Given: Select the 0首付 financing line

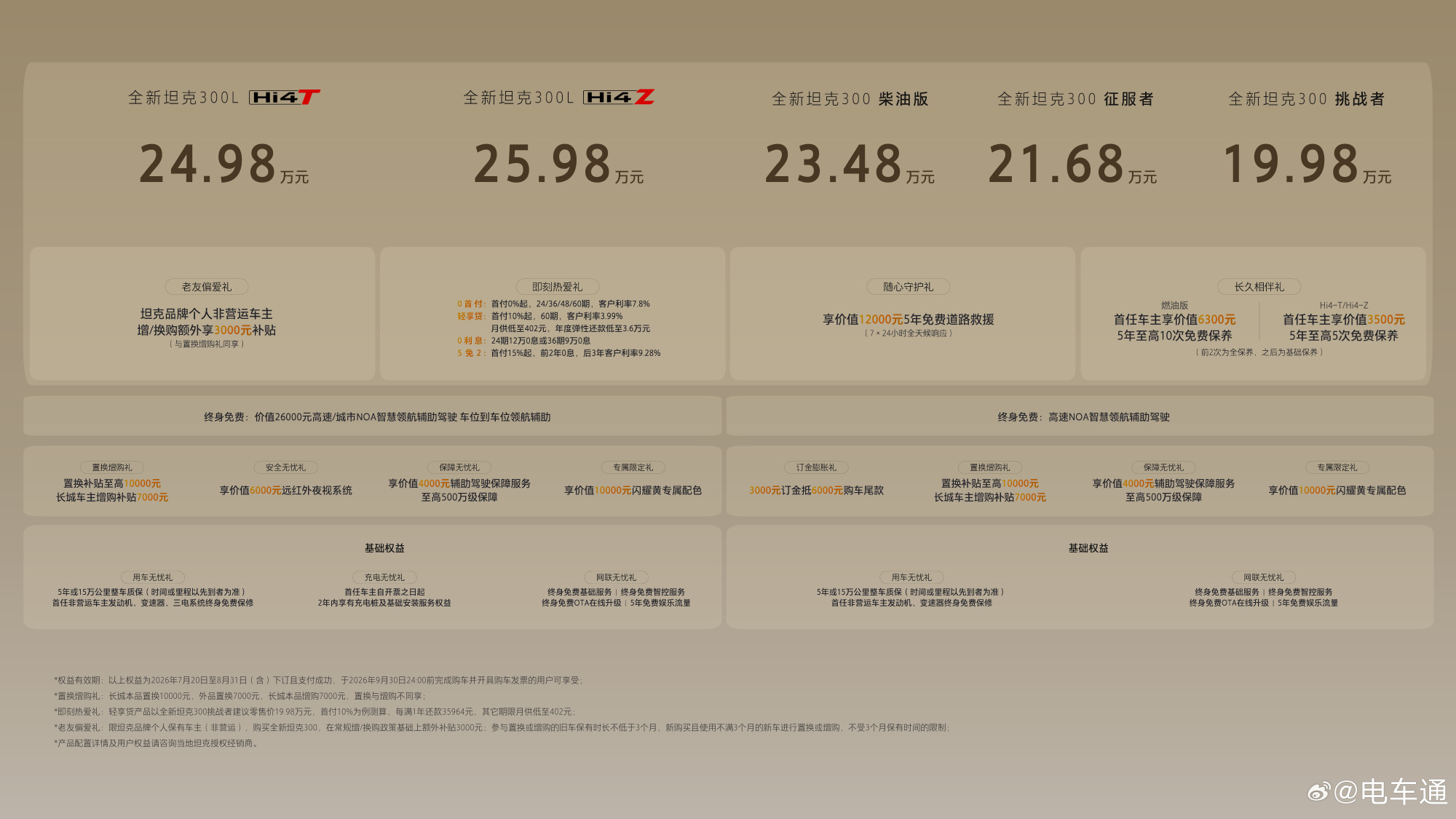Looking at the screenshot, I should pyautogui.click(x=553, y=304).
